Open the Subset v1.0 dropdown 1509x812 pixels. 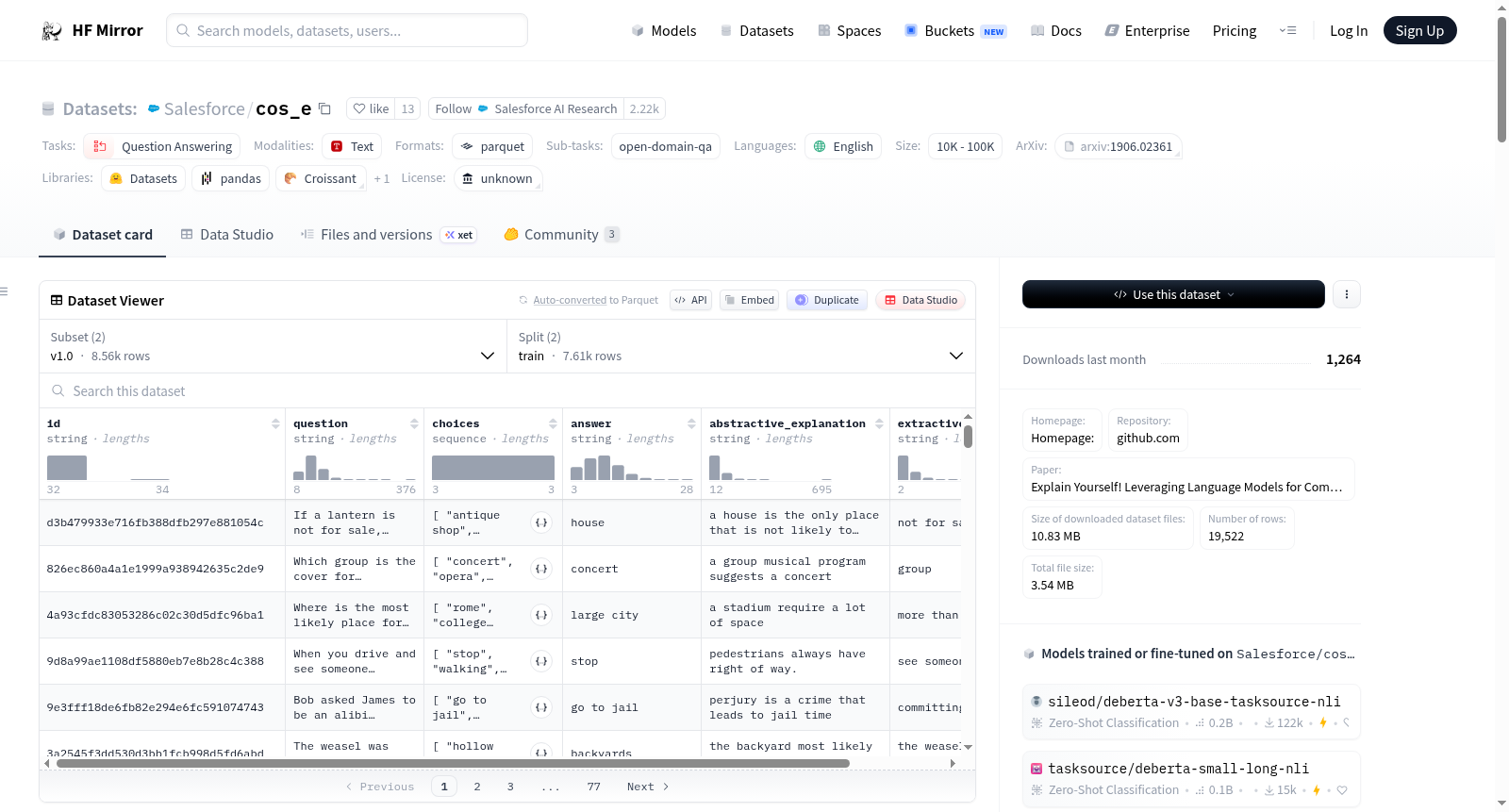click(x=273, y=346)
